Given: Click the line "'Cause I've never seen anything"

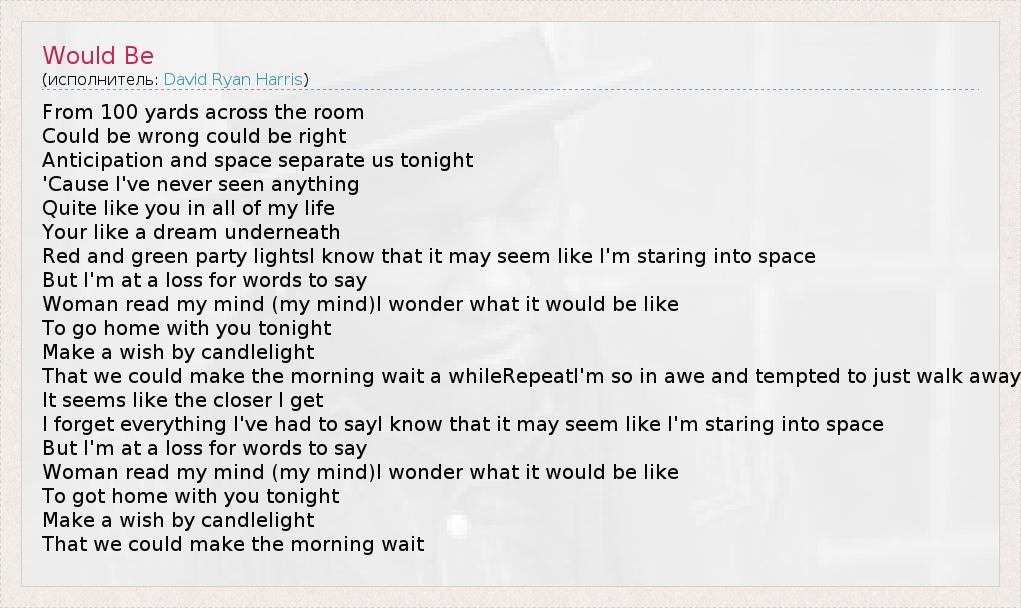Looking at the screenshot, I should (x=200, y=184).
